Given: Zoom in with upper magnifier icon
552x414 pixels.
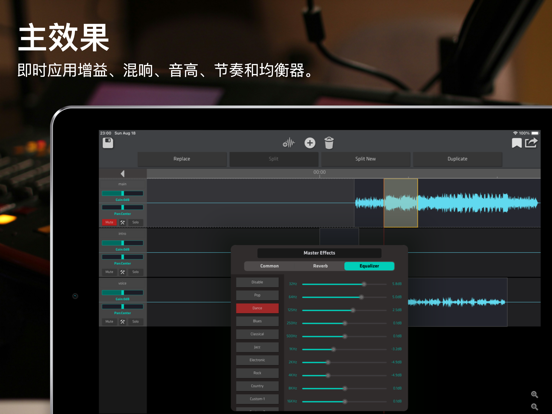Looking at the screenshot, I should 534,394.
